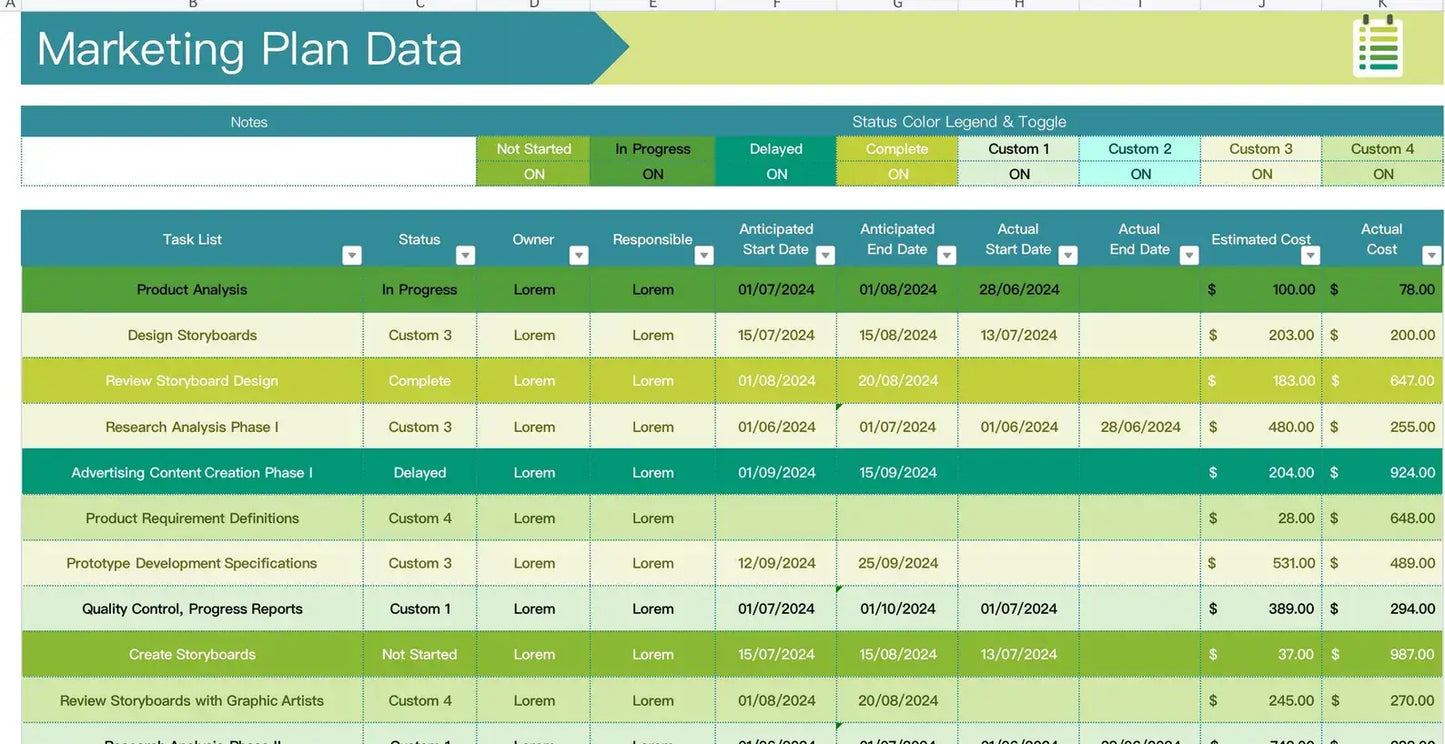Open the Actual Cost filter arrow
Screen dimensions: 1445x744
[1431, 256]
